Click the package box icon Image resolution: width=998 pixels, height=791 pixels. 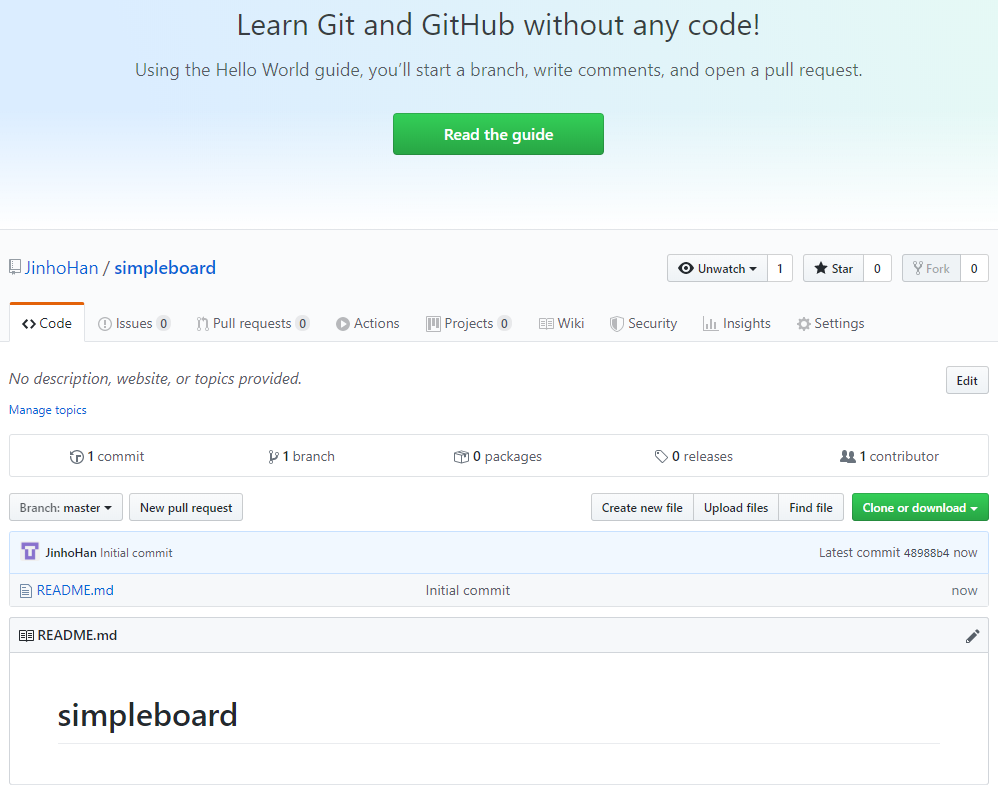click(461, 457)
